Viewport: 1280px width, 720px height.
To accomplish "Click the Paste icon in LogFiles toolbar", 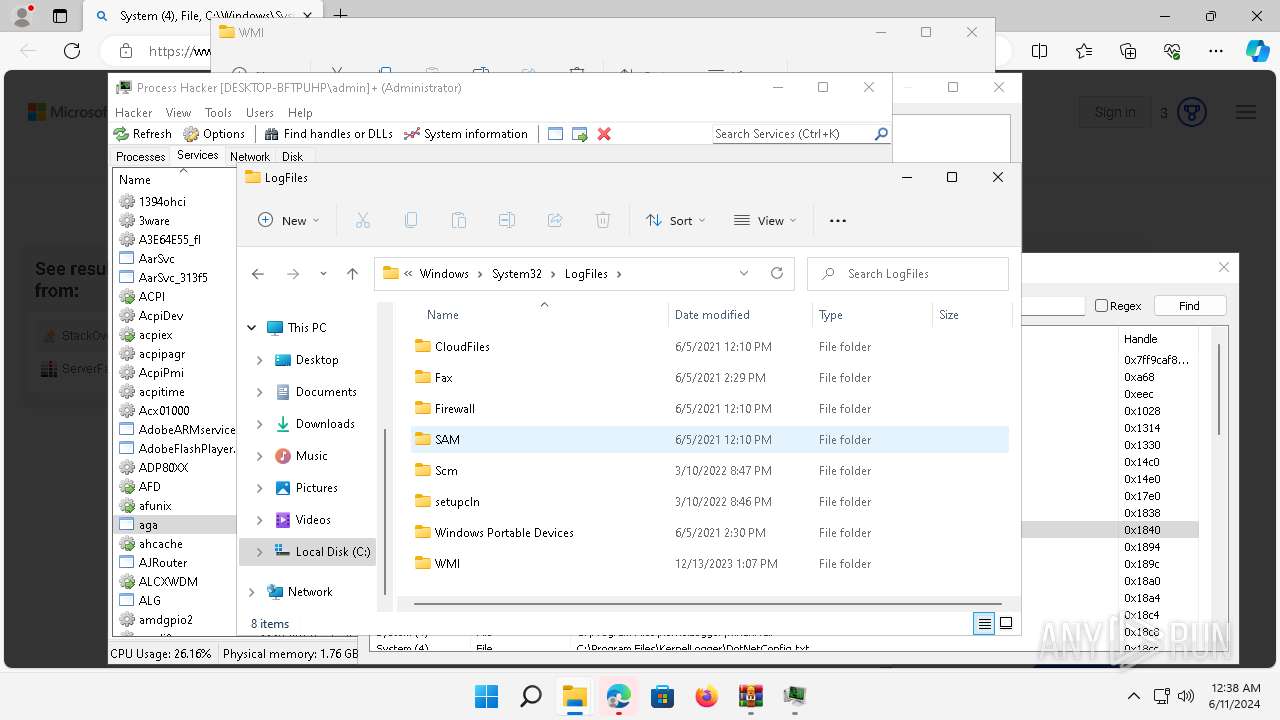I will 459,220.
